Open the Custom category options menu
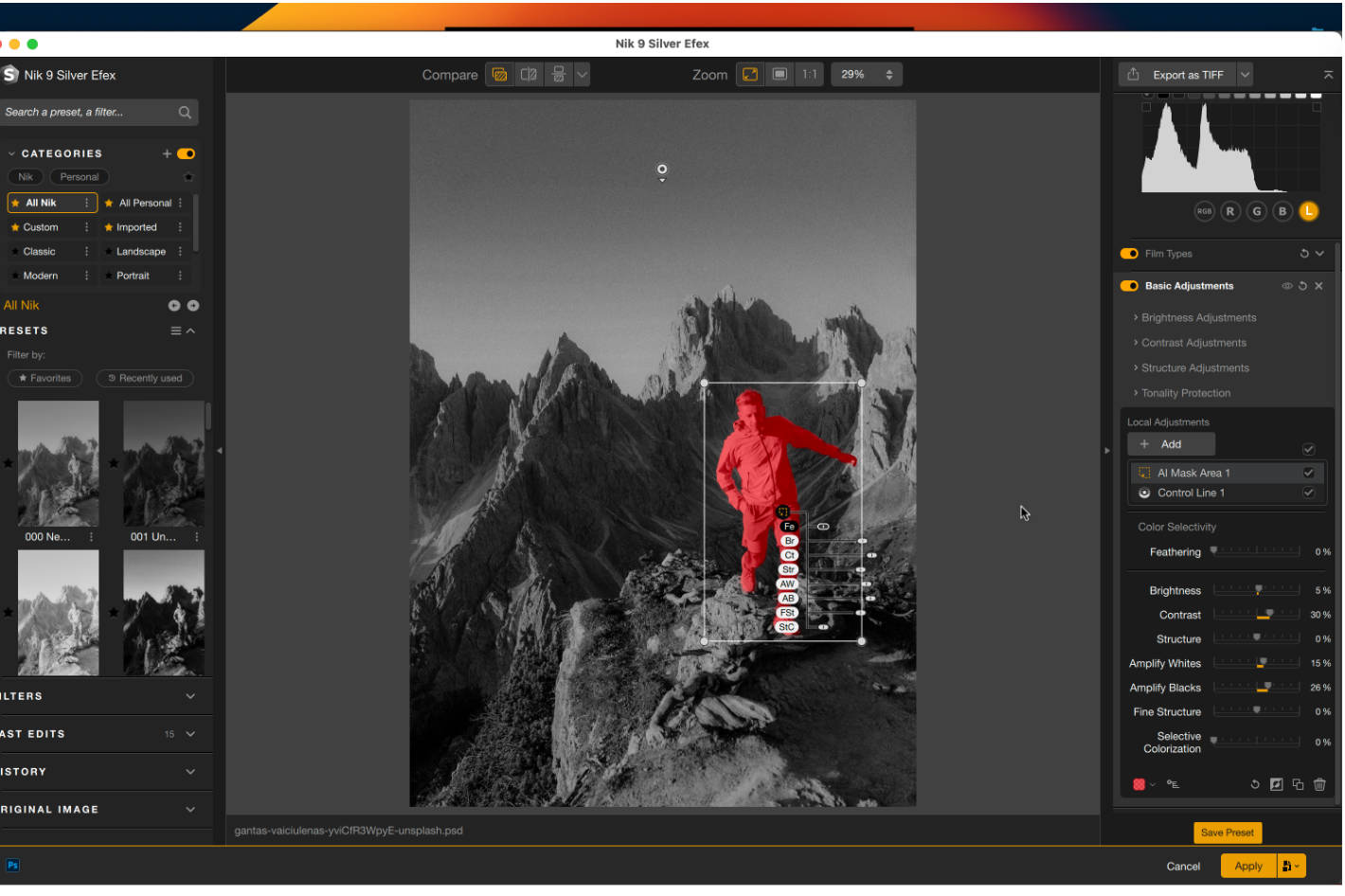 point(87,228)
